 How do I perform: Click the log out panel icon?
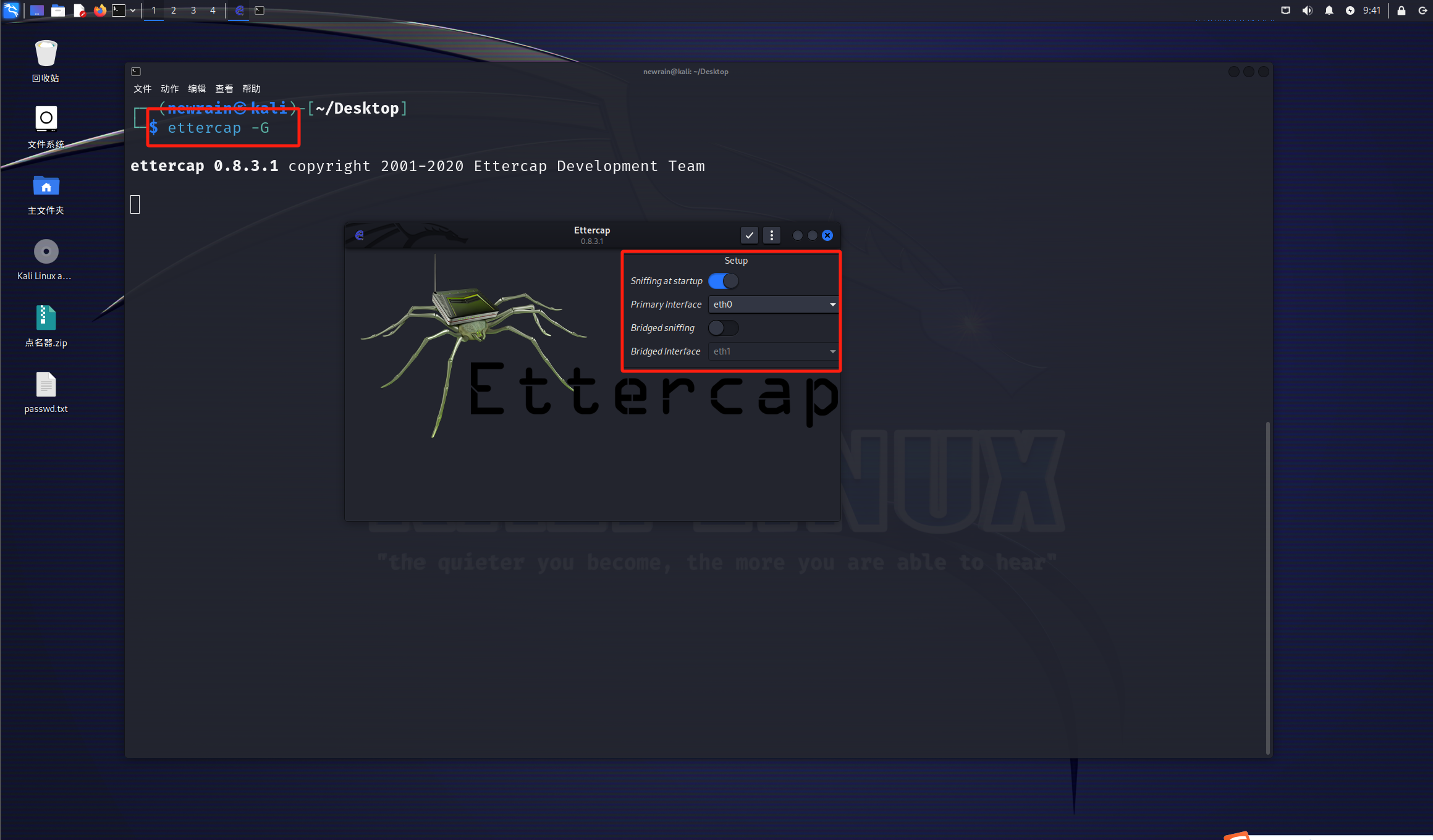[1422, 10]
